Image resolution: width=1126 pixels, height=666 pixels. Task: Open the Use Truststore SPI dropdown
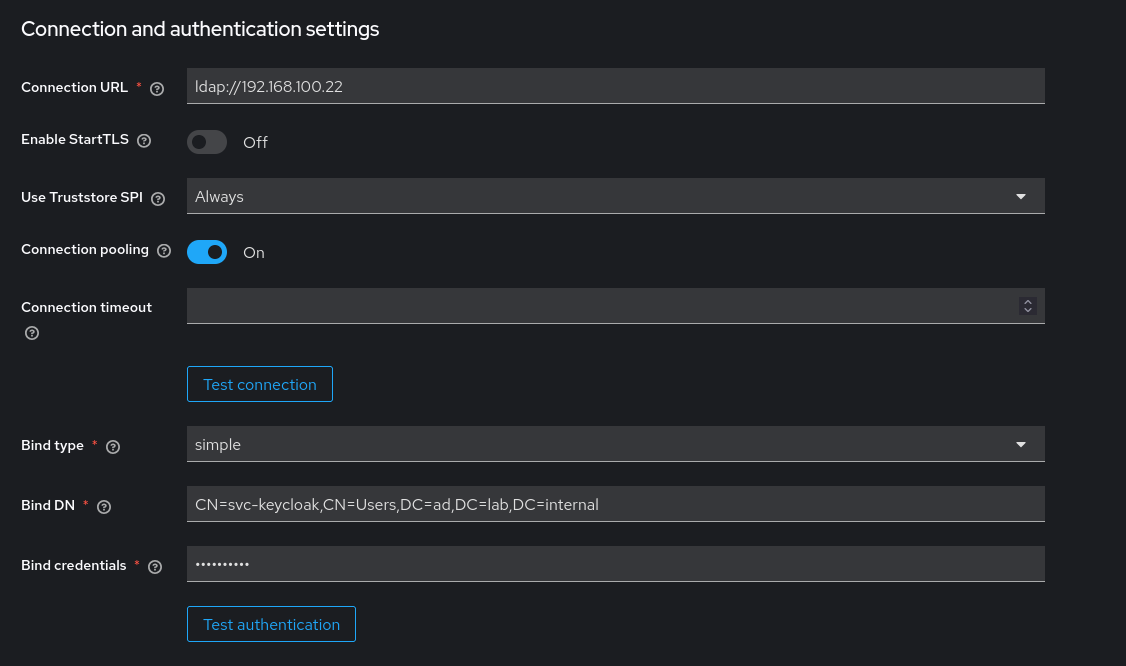615,196
